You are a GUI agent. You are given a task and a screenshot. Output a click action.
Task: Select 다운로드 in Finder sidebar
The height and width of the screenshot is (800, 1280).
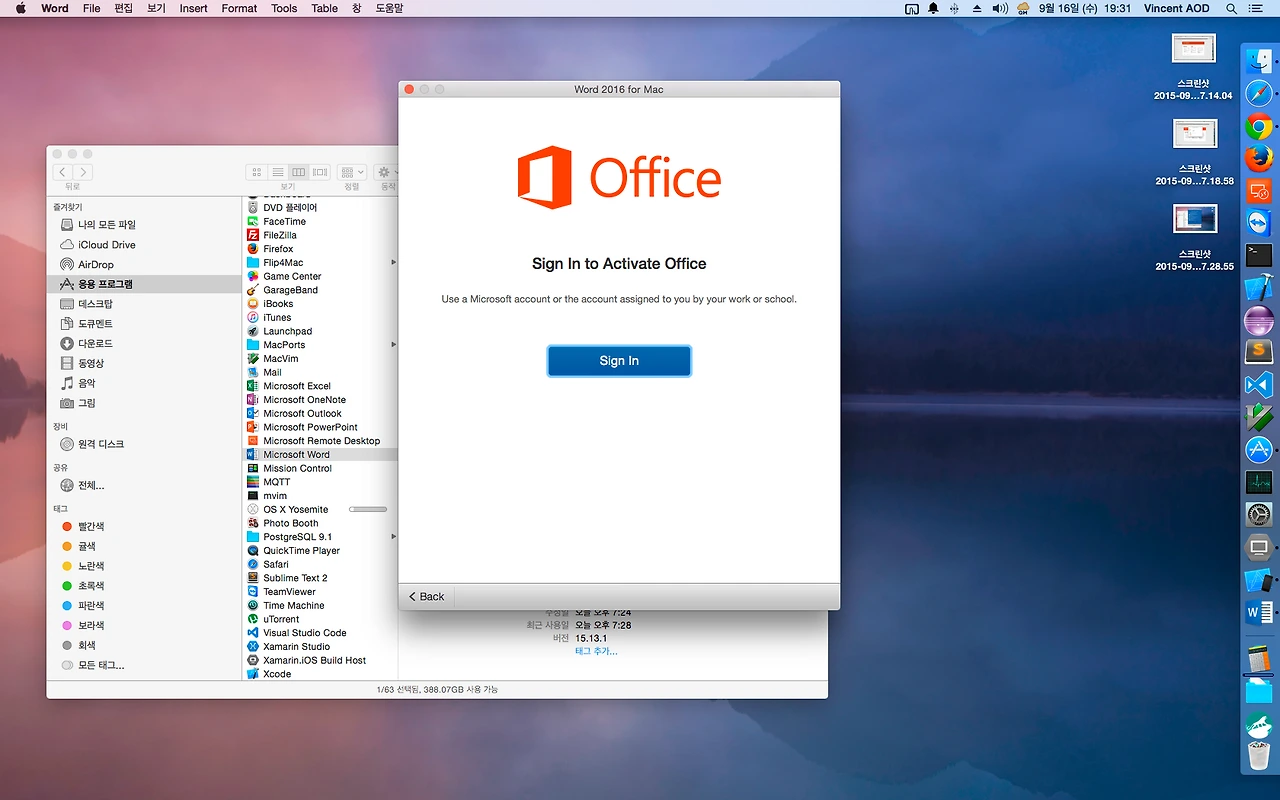145,344
